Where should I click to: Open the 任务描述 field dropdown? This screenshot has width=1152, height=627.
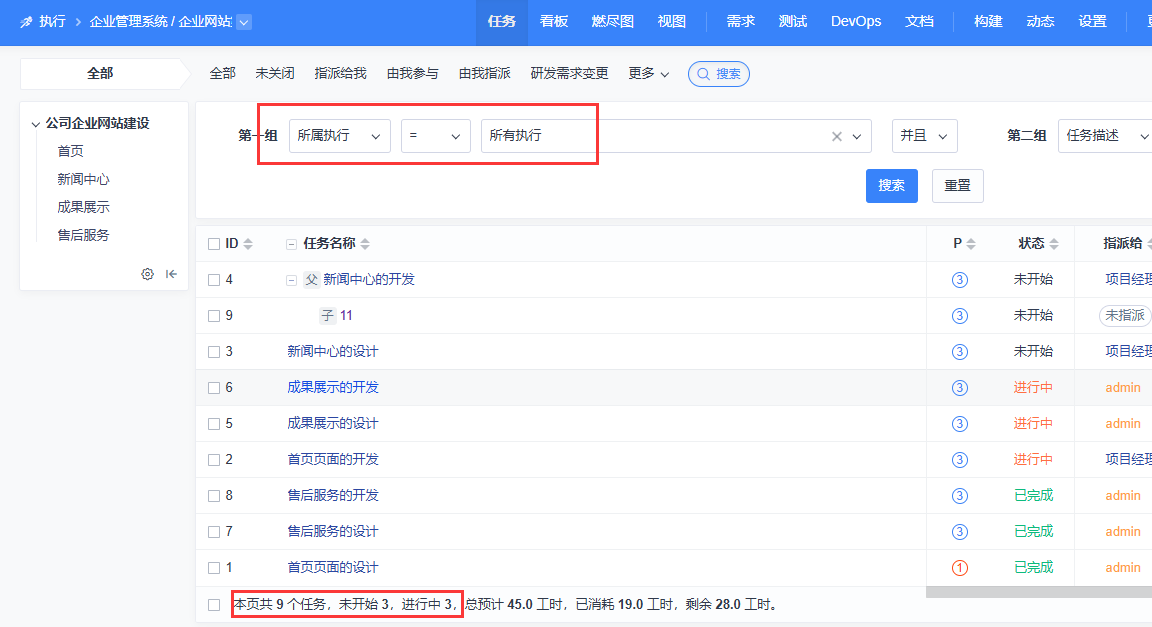tap(1105, 136)
